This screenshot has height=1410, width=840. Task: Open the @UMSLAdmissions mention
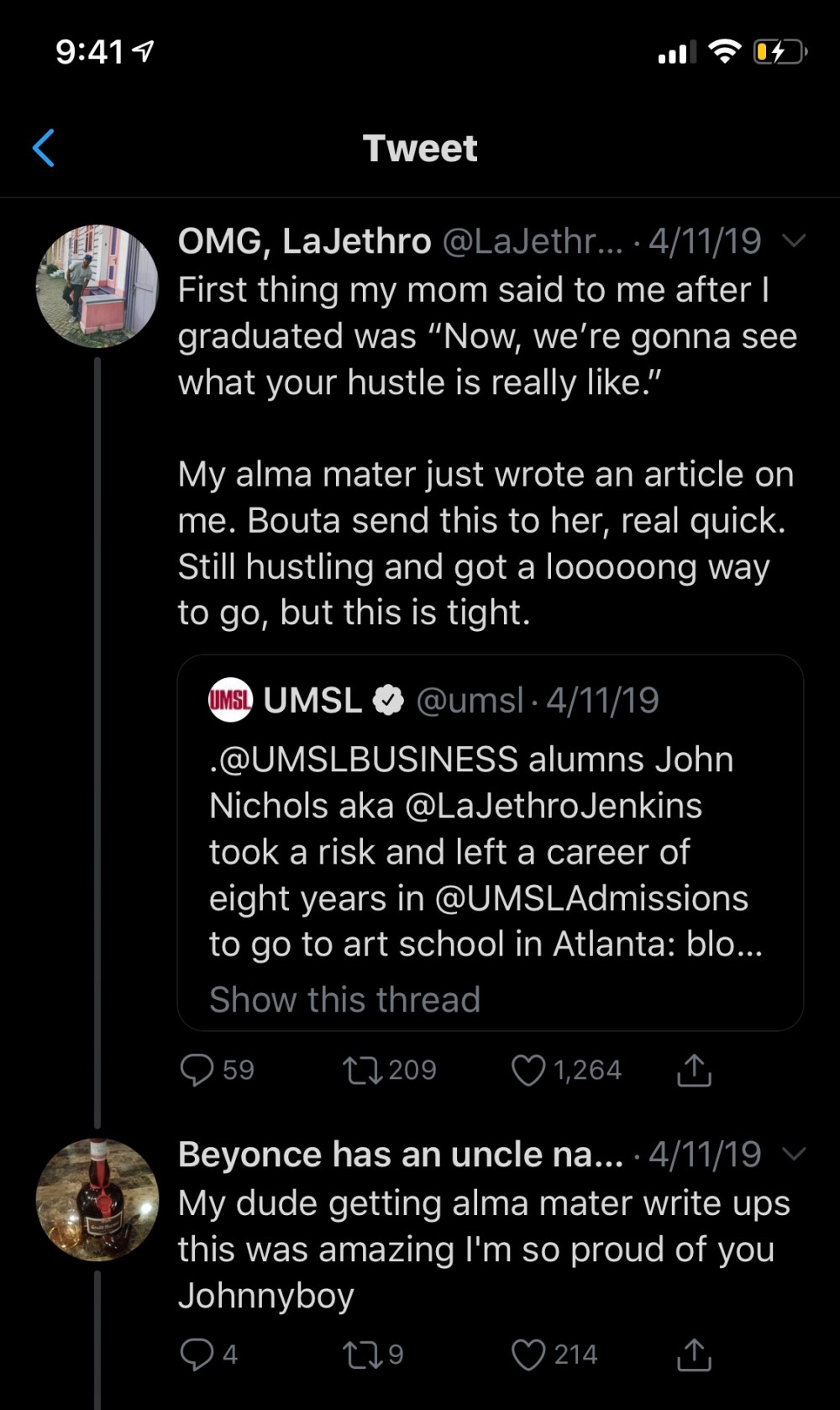pos(591,898)
